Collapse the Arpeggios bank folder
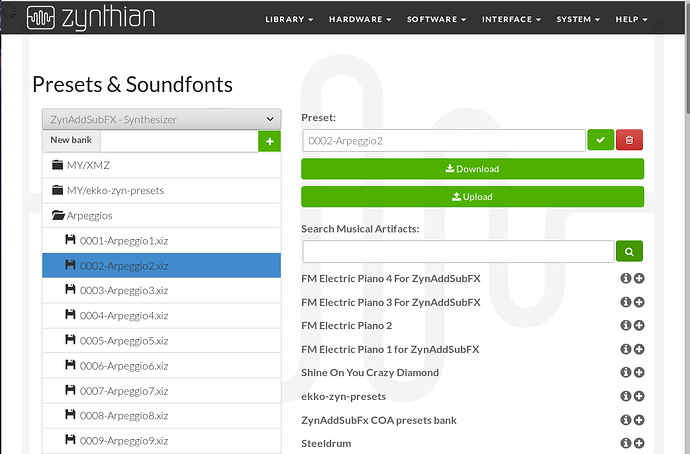Screen dimensions: 690x454 pyautogui.click(x=161, y=216)
